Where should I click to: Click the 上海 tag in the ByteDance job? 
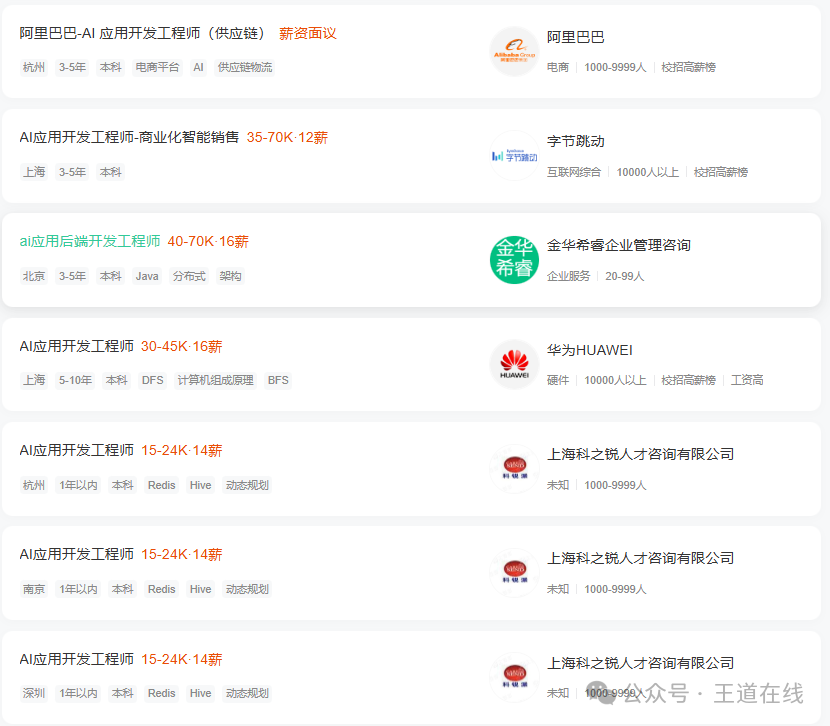coord(34,172)
